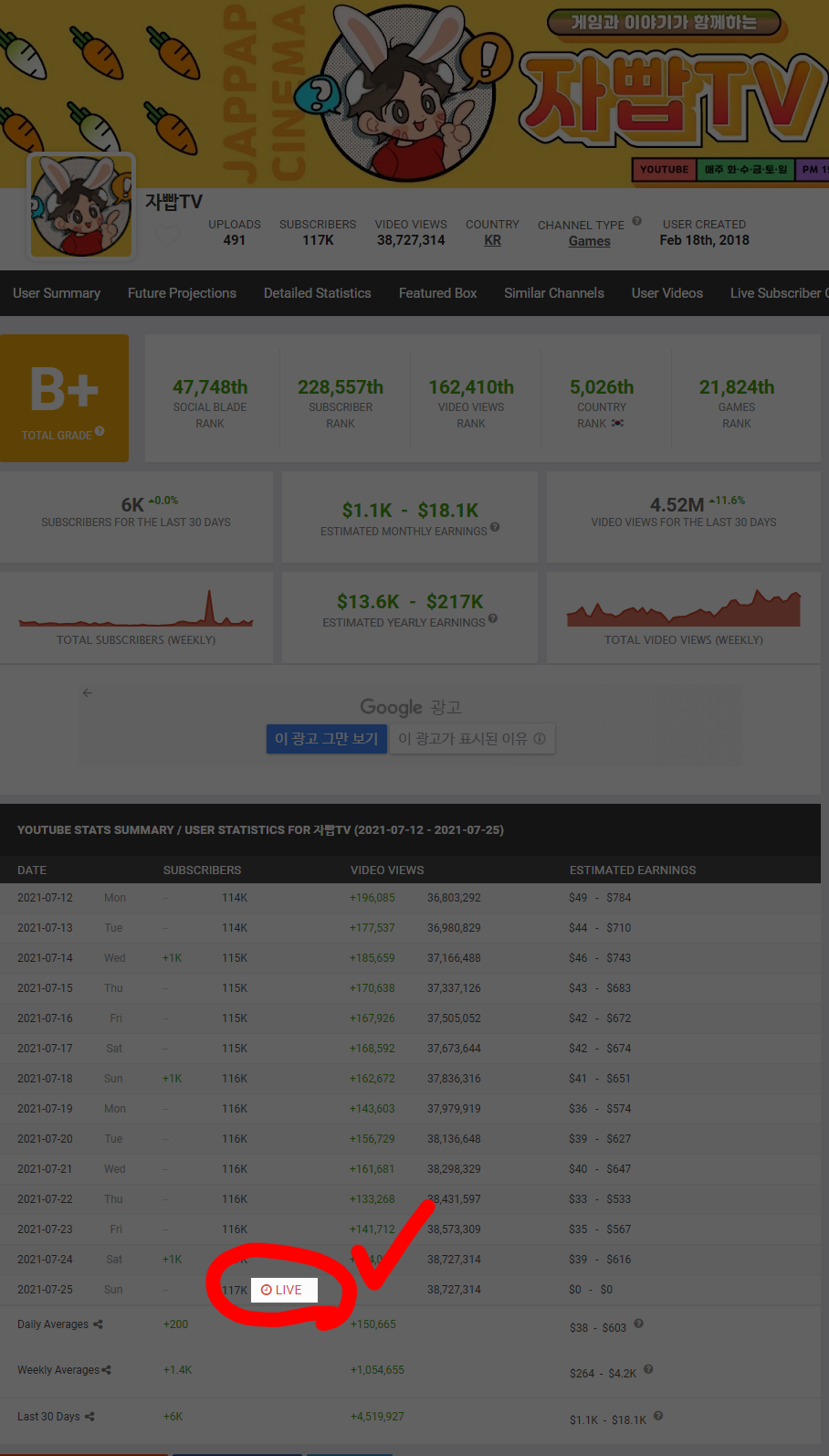Viewport: 829px width, 1456px height.
Task: Click the 47,748th Social Blade rank
Action: click(210, 387)
